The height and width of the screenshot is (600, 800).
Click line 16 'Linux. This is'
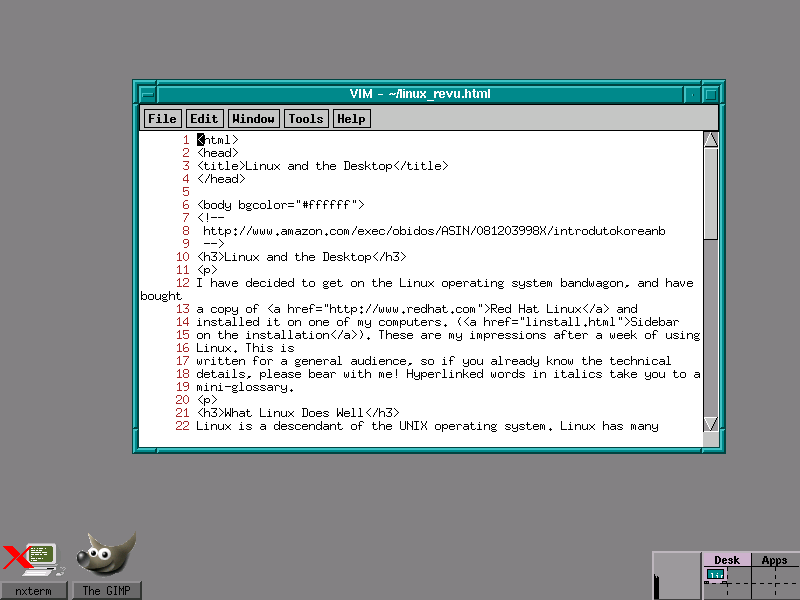tap(245, 348)
